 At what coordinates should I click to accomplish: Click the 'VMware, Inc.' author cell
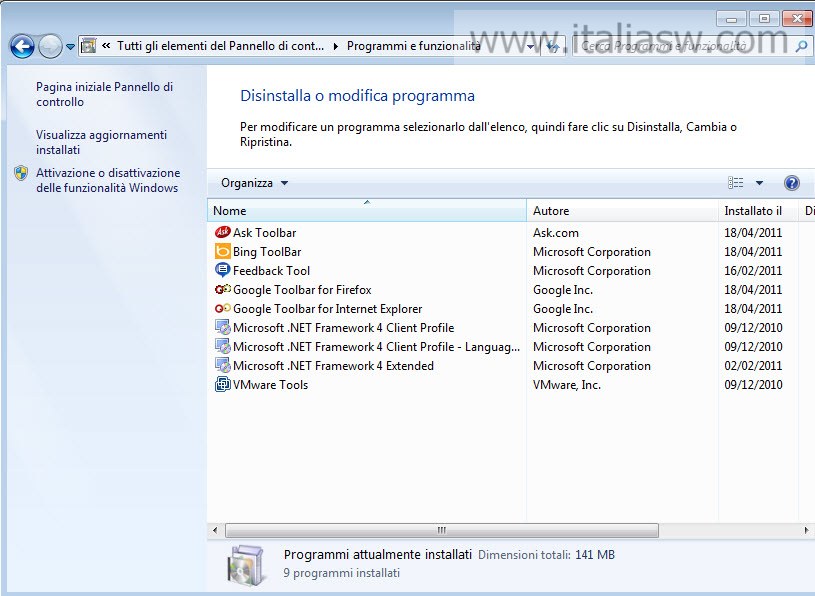pyautogui.click(x=567, y=385)
